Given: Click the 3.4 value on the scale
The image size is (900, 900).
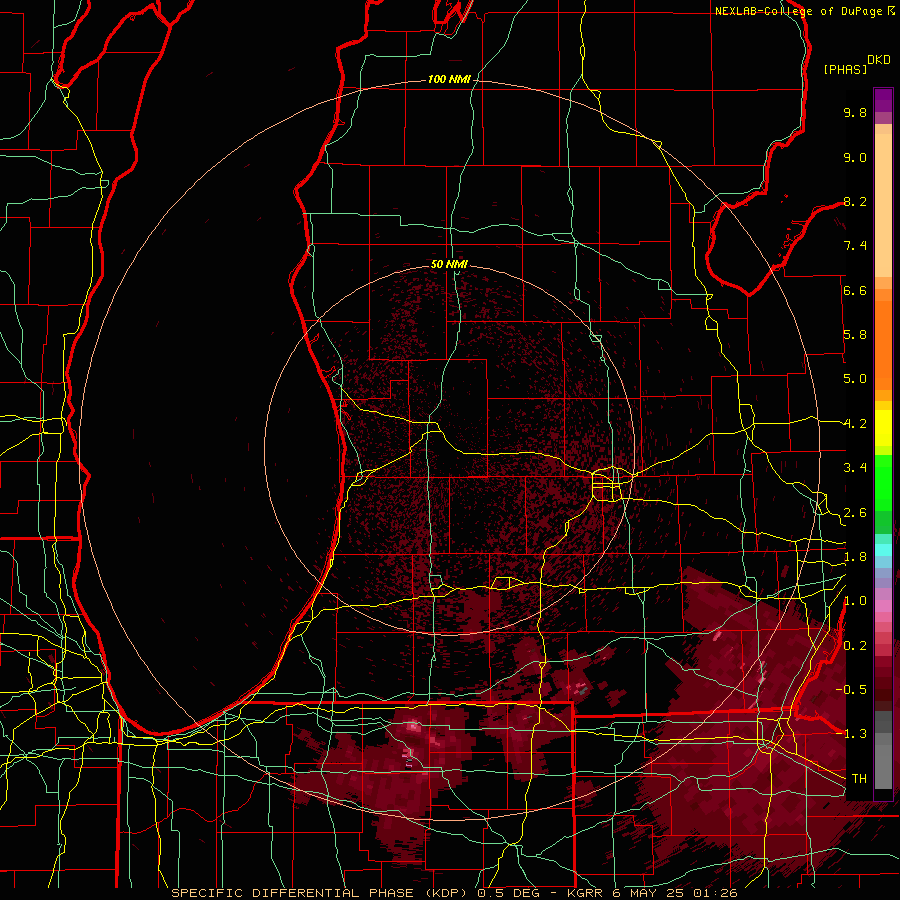Looking at the screenshot, I should coord(855,468).
